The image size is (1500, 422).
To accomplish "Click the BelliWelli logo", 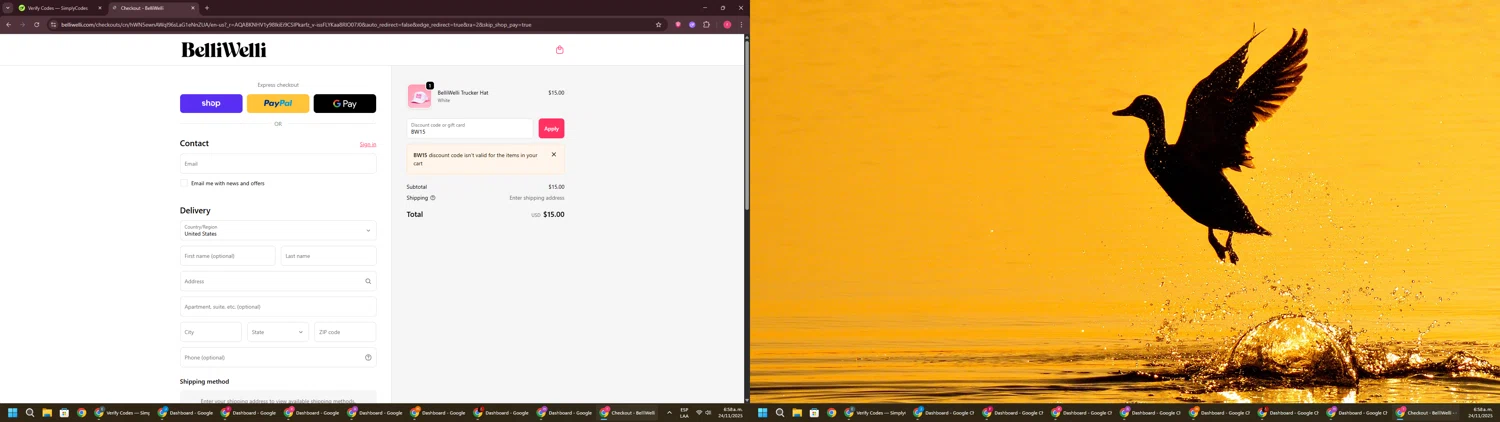I will tap(224, 49).
